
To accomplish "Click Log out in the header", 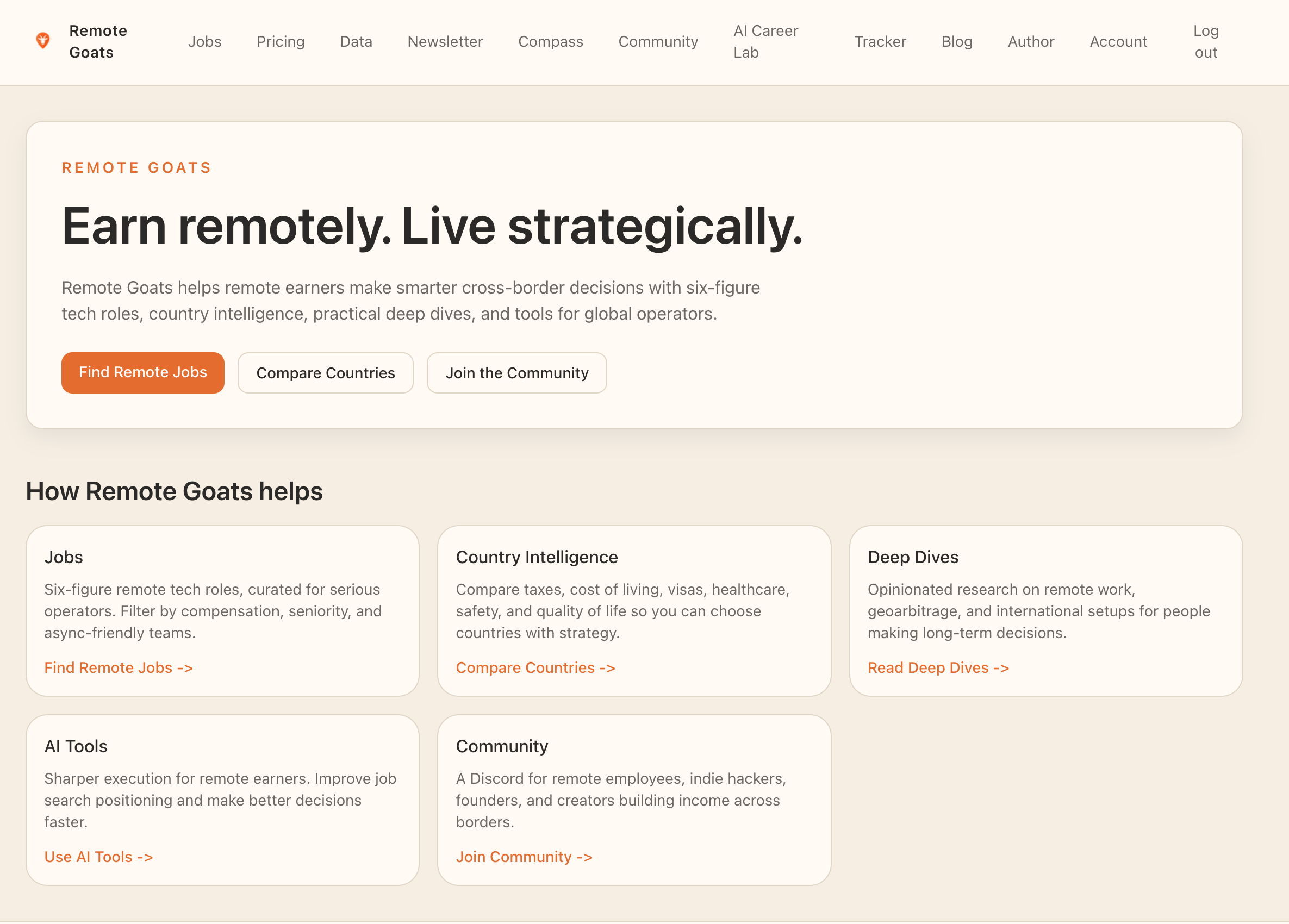I will (x=1205, y=41).
